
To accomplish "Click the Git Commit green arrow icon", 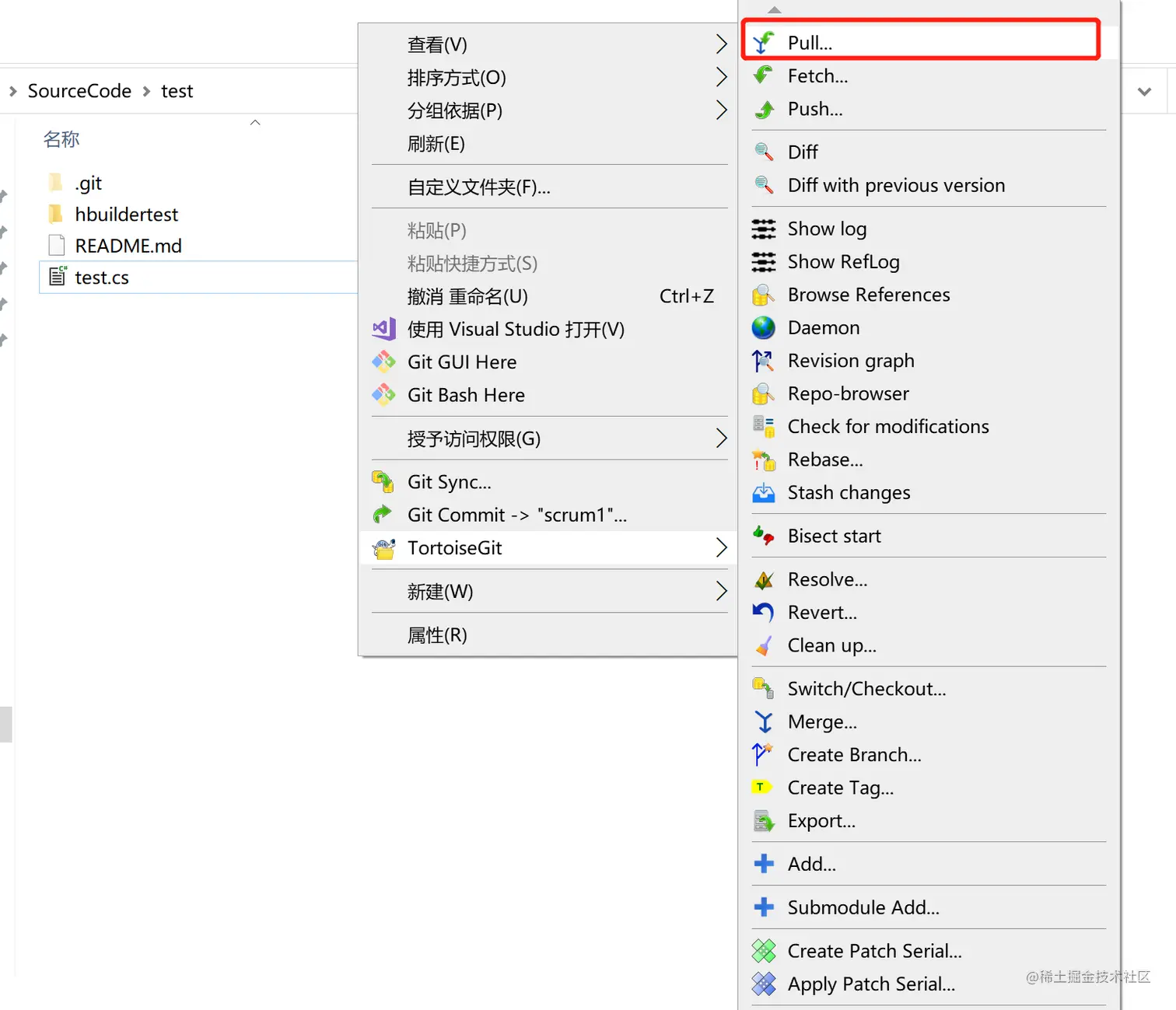I will [383, 515].
